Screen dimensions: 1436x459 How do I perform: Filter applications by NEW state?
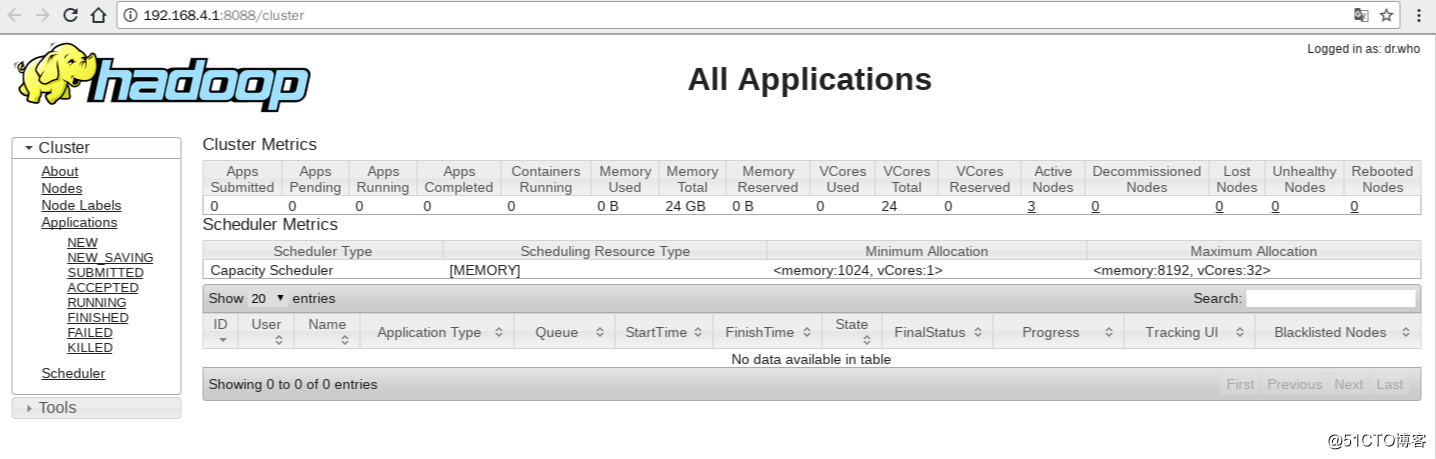(83, 242)
